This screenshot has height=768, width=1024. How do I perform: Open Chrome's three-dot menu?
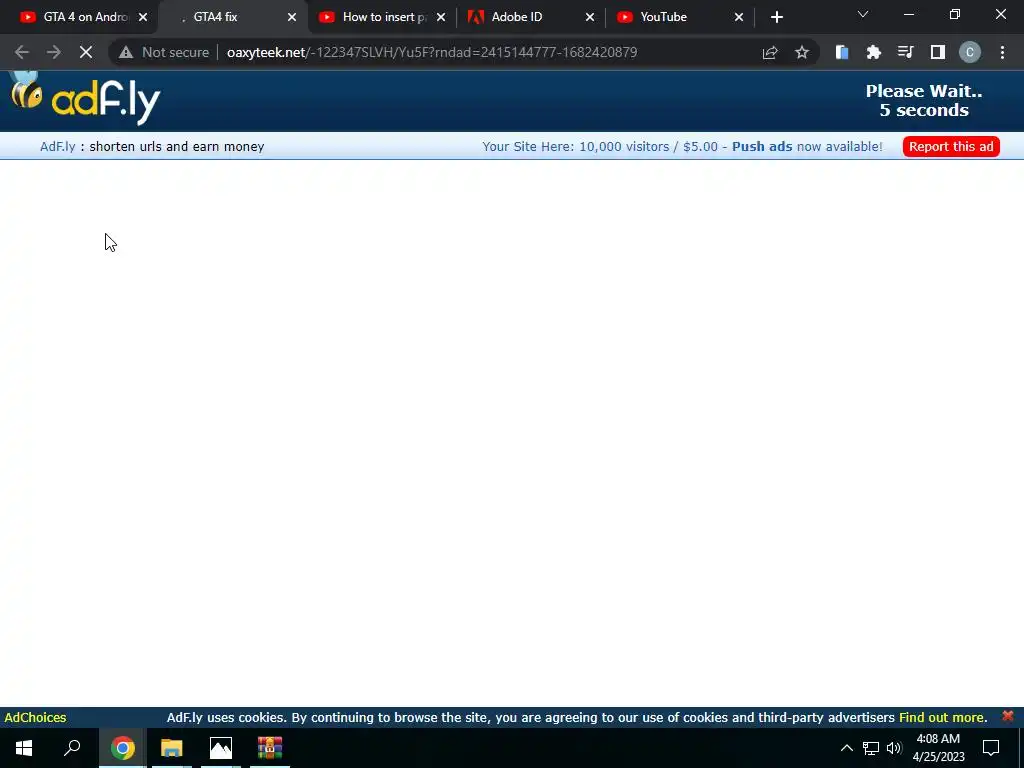click(x=1002, y=52)
